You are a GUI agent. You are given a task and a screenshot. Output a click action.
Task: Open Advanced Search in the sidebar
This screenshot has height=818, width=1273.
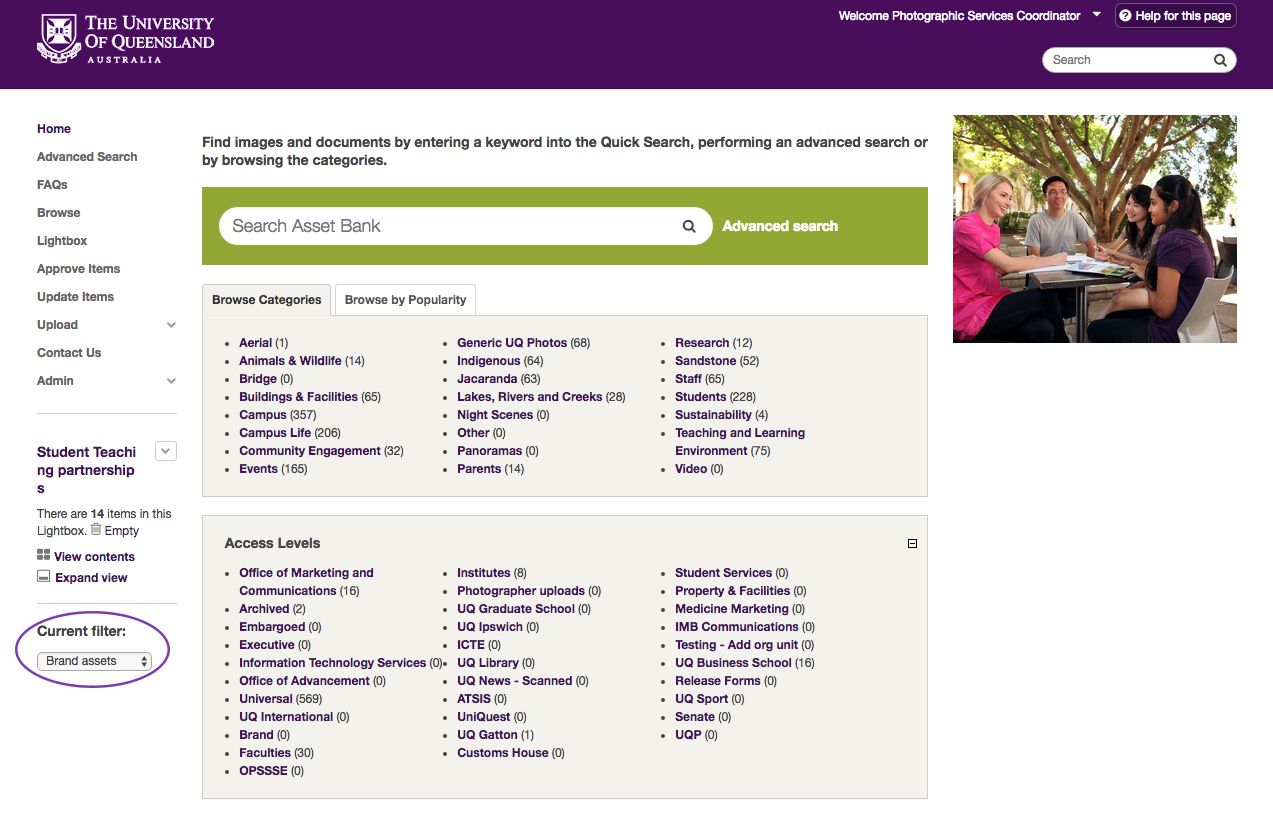tap(87, 157)
